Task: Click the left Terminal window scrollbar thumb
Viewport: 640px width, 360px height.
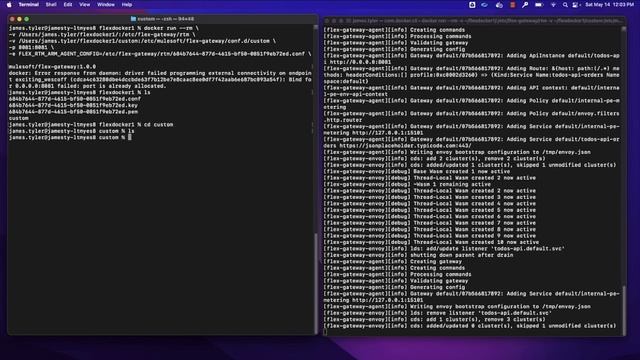Action: 316,283
